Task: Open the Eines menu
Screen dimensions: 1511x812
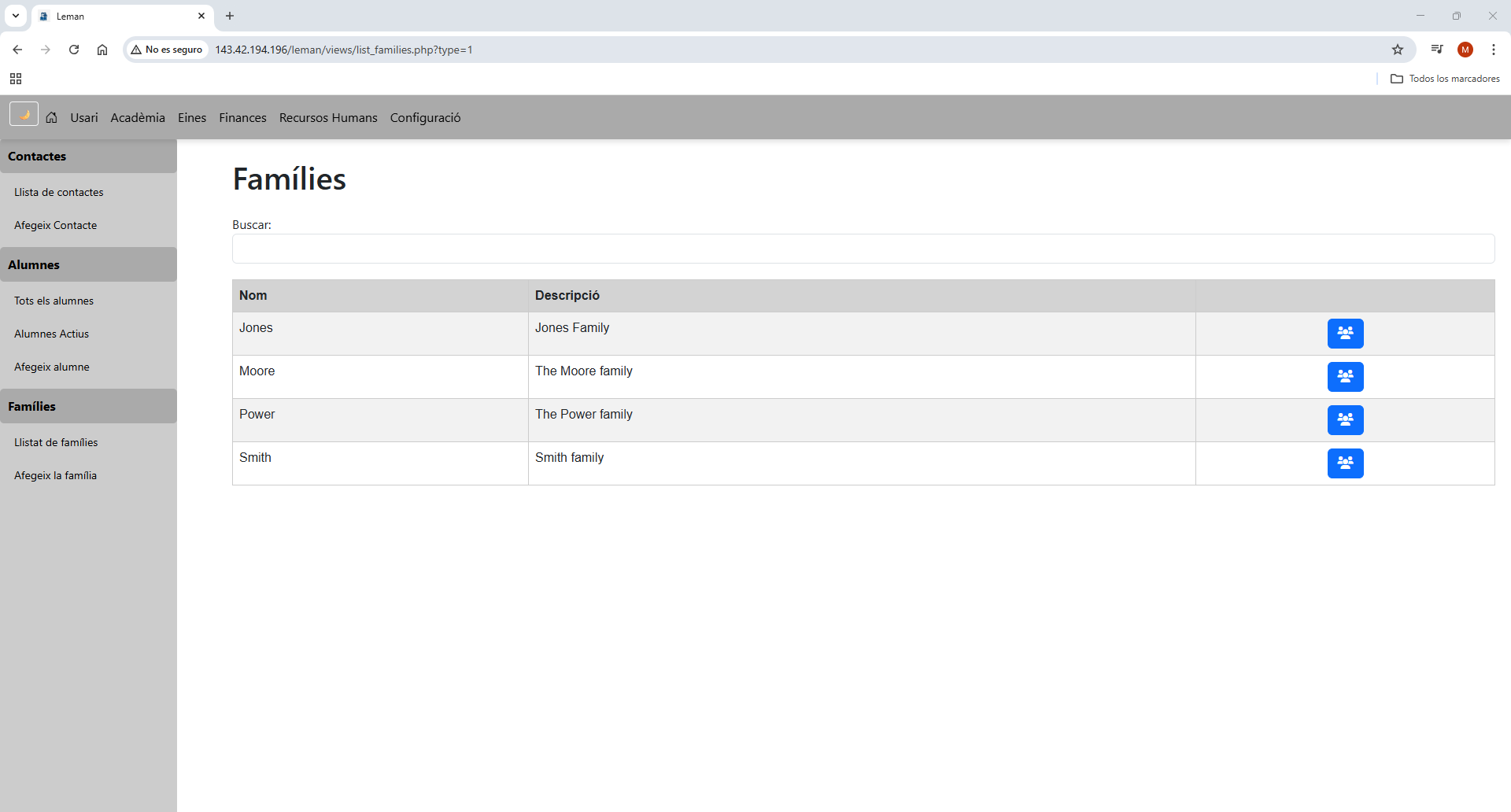Action: coord(192,117)
